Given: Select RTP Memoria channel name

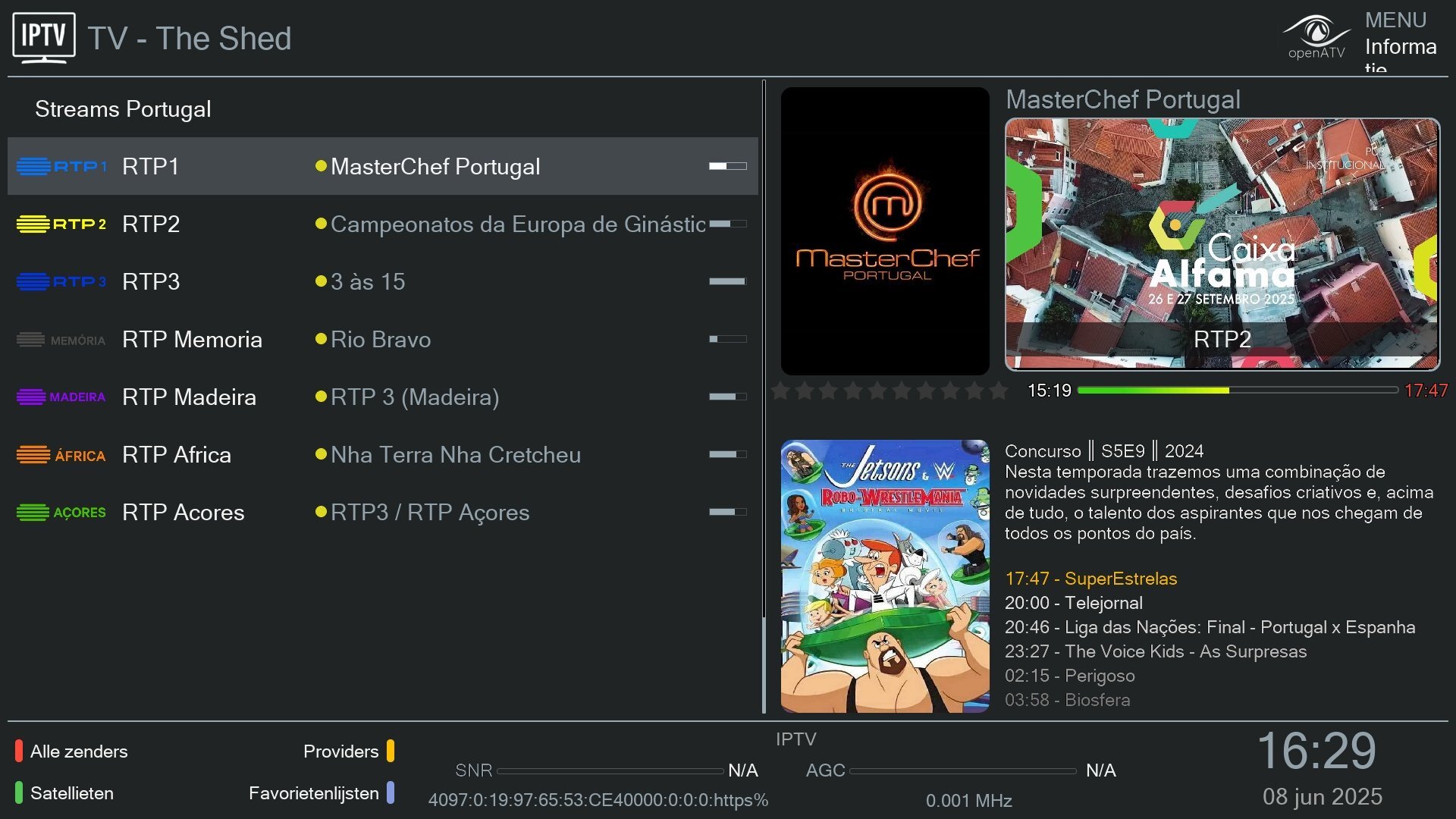Looking at the screenshot, I should (x=192, y=339).
